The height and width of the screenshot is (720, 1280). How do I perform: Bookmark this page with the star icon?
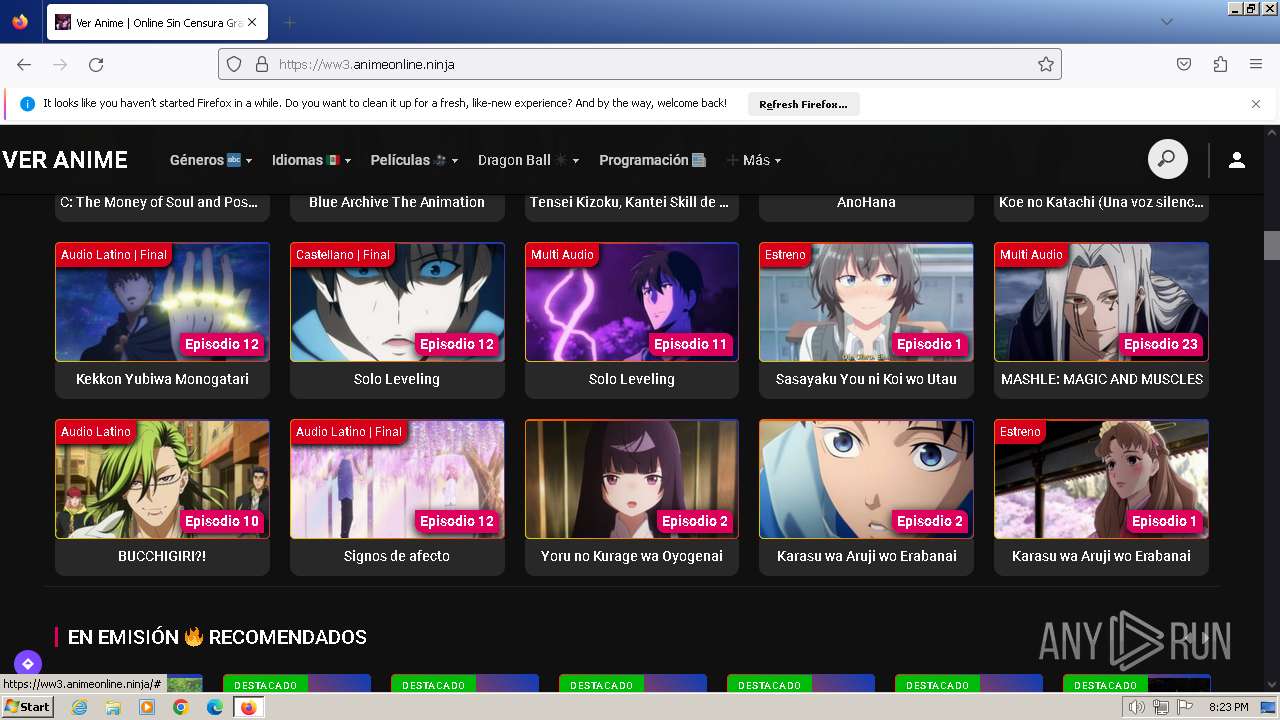pyautogui.click(x=1046, y=64)
